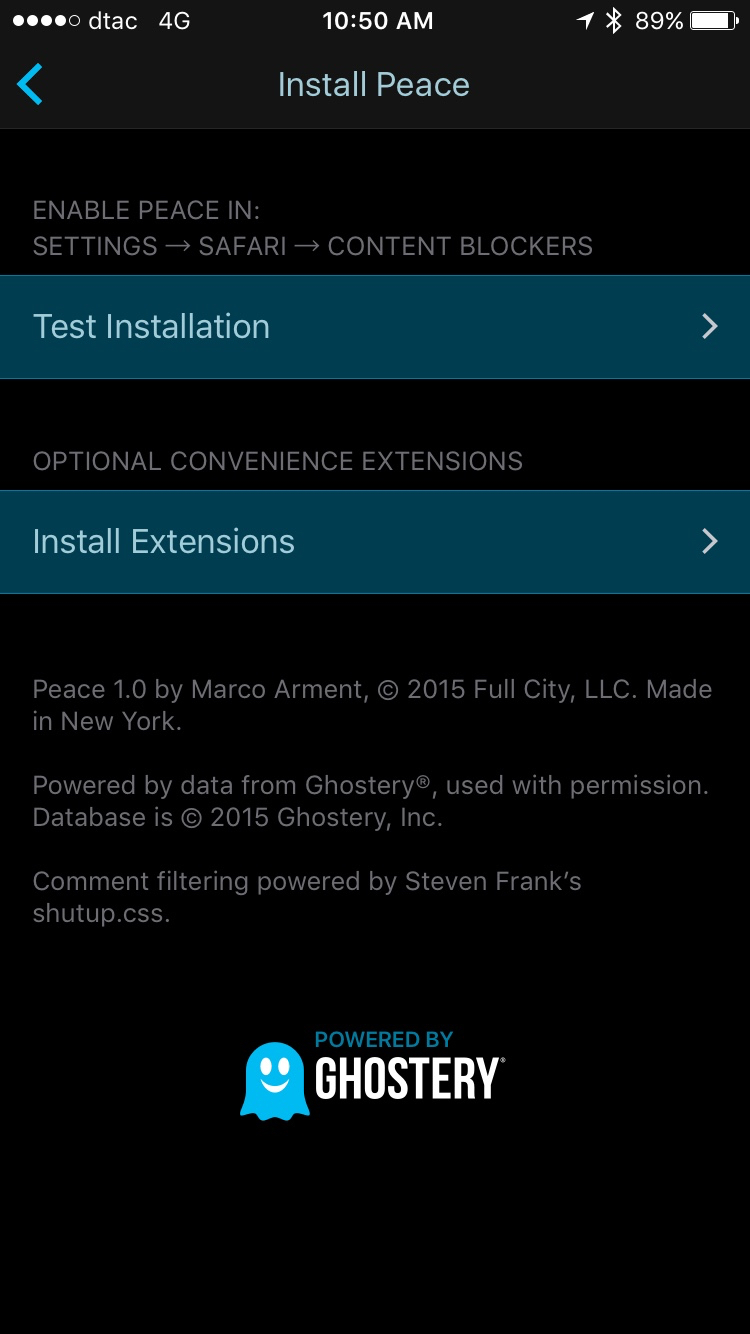Tap the Bluetooth icon in status bar
This screenshot has height=1334, width=750.
[614, 21]
